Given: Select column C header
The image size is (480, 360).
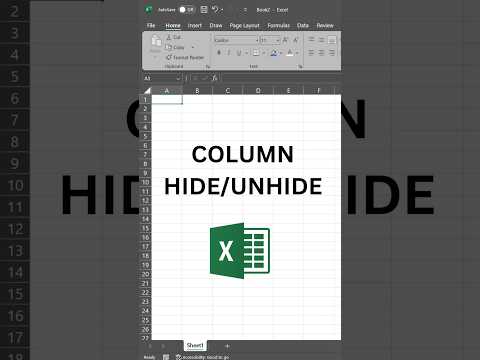Looking at the screenshot, I should (228, 91).
